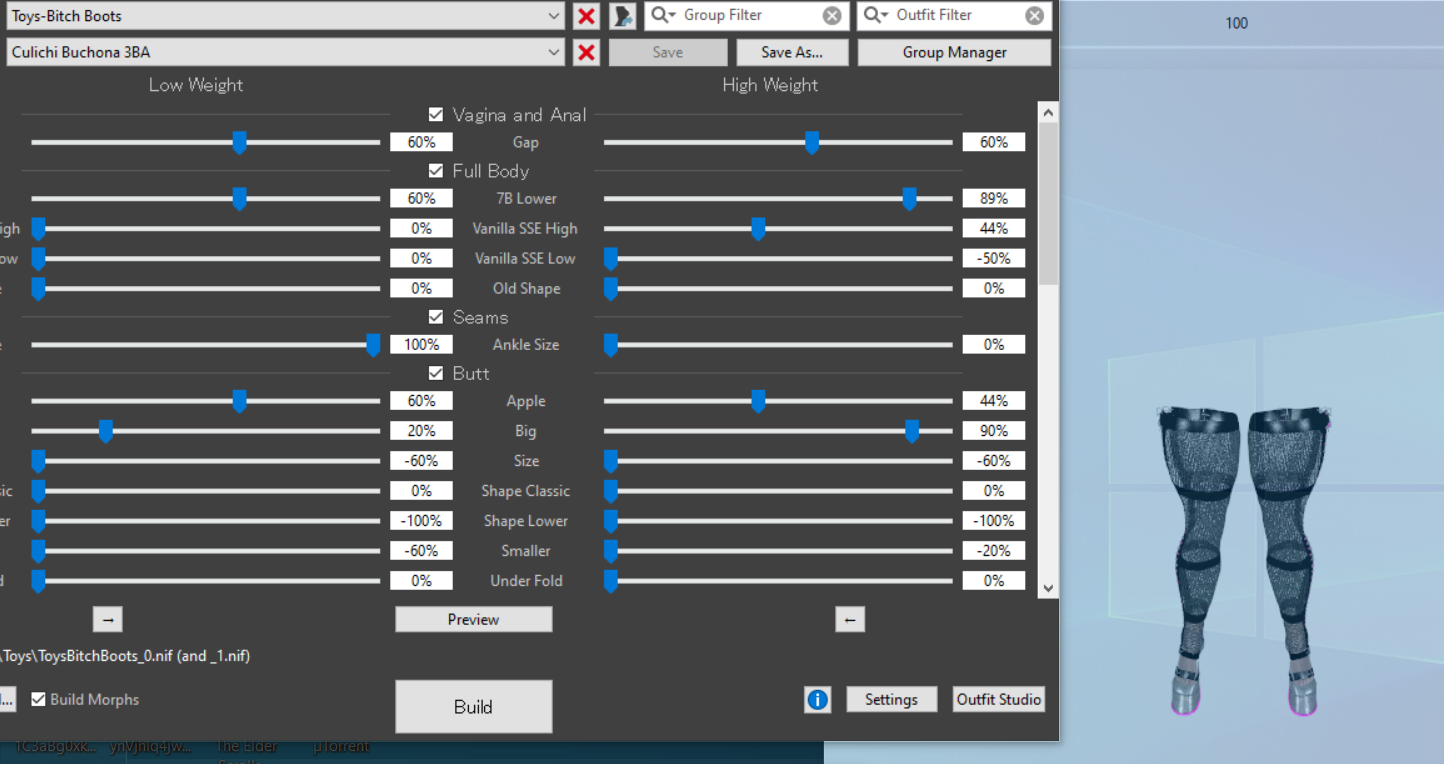Click the 100 weight value in preview window
The height and width of the screenshot is (764, 1444).
click(x=1236, y=23)
